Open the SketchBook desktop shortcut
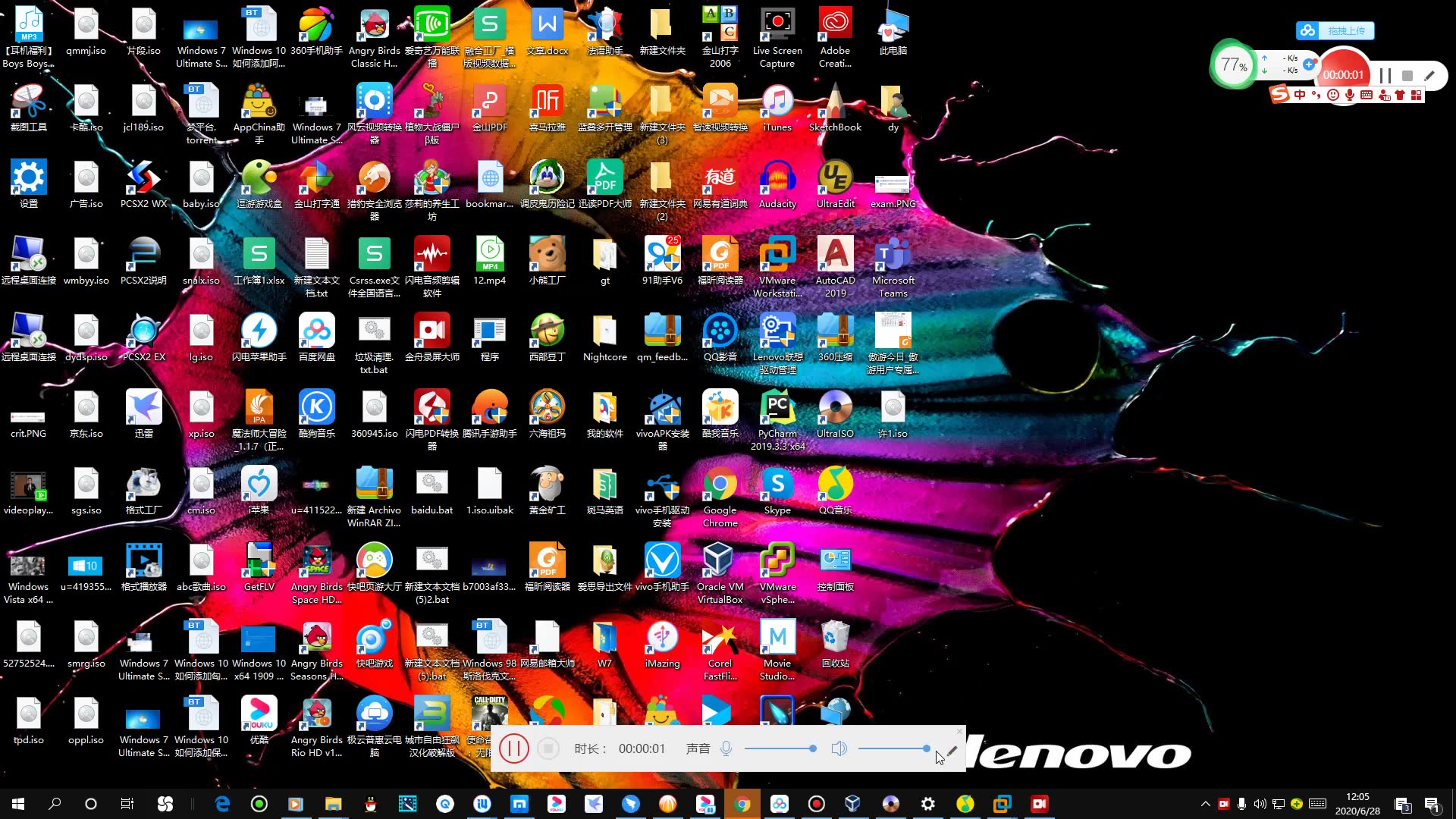The width and height of the screenshot is (1456, 819). click(835, 108)
